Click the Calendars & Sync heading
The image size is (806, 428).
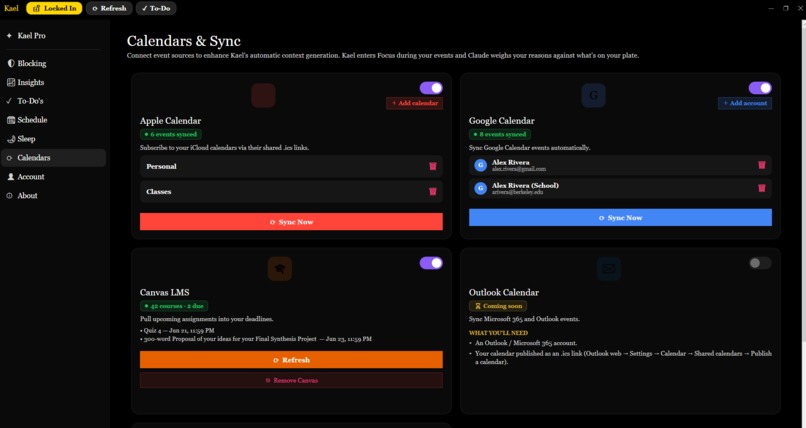click(184, 41)
